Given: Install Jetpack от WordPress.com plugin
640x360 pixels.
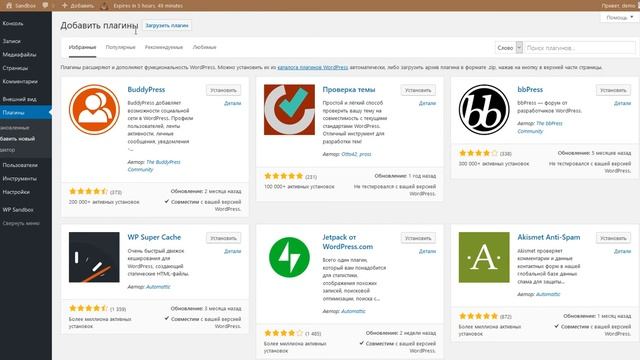Looking at the screenshot, I should pyautogui.click(x=418, y=238).
